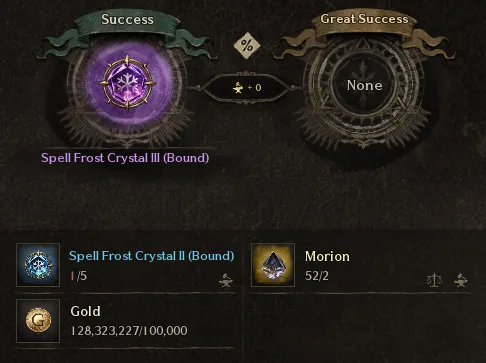Click the anvil icon under Spell Frost Crystal II
This screenshot has height=363, width=486.
pos(226,280)
